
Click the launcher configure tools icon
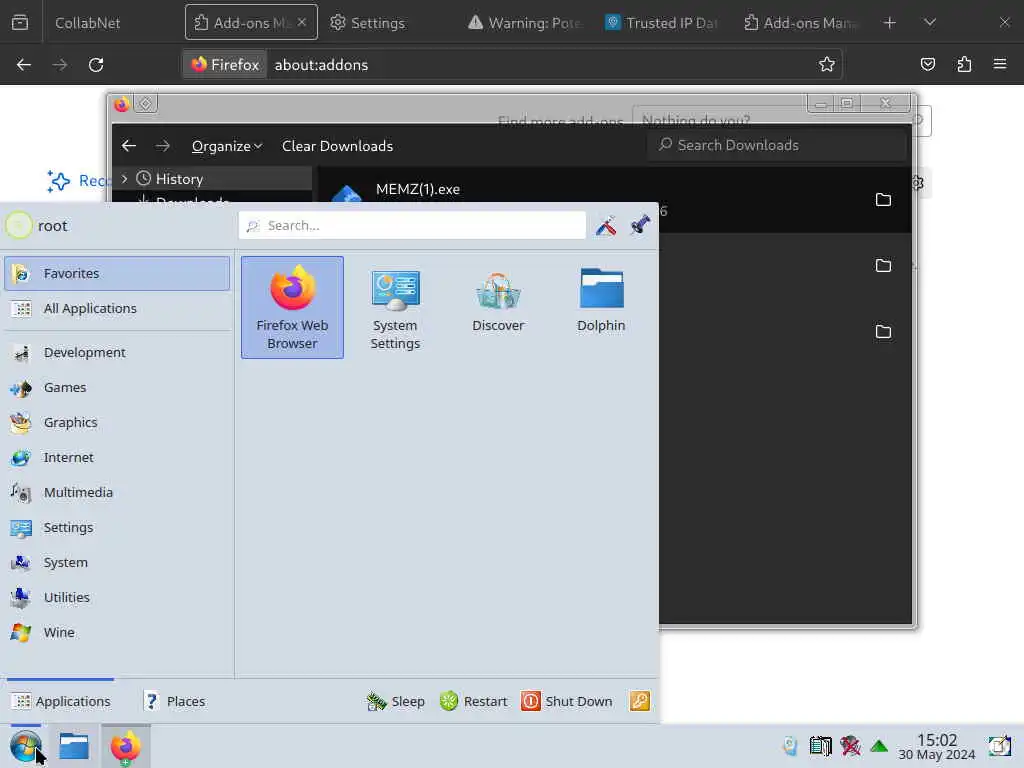click(x=605, y=225)
